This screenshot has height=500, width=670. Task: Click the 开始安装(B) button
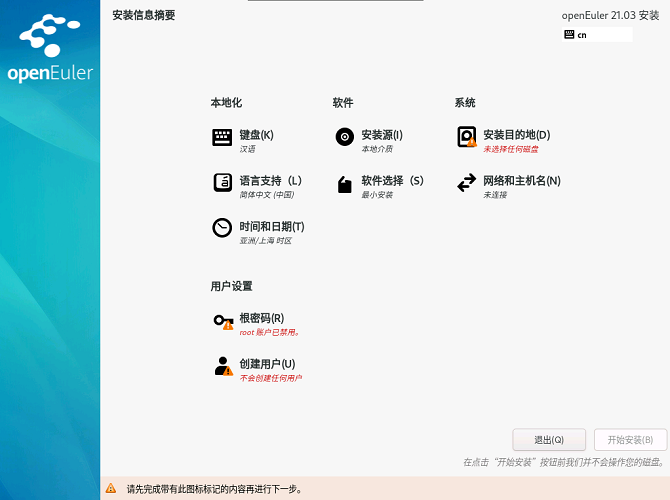point(630,440)
